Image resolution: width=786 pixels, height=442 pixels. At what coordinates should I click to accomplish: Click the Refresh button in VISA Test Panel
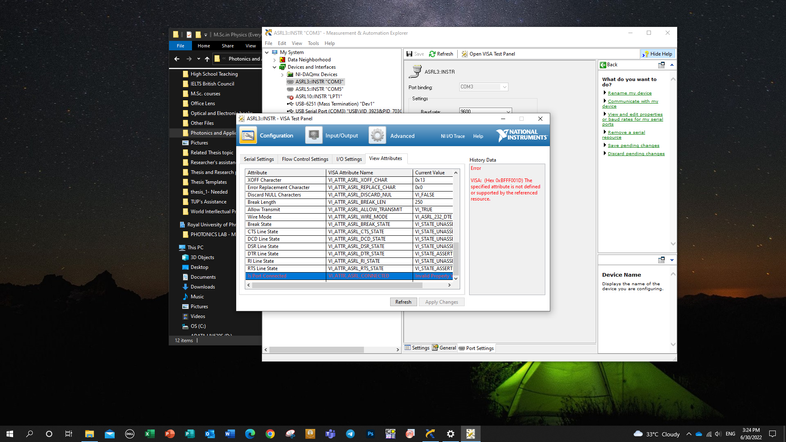403,302
